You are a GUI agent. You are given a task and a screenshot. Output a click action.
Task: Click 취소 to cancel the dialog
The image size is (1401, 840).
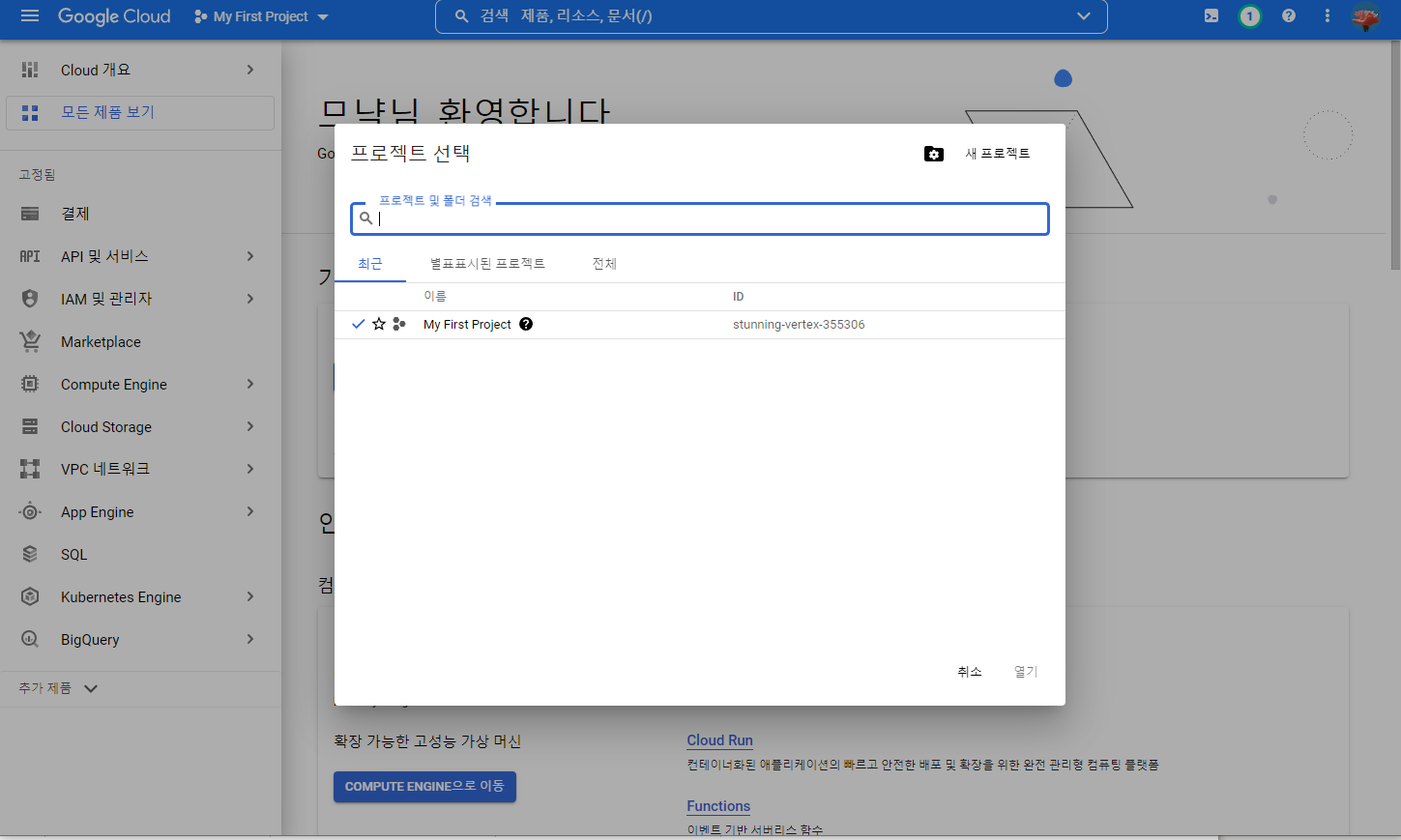(970, 672)
